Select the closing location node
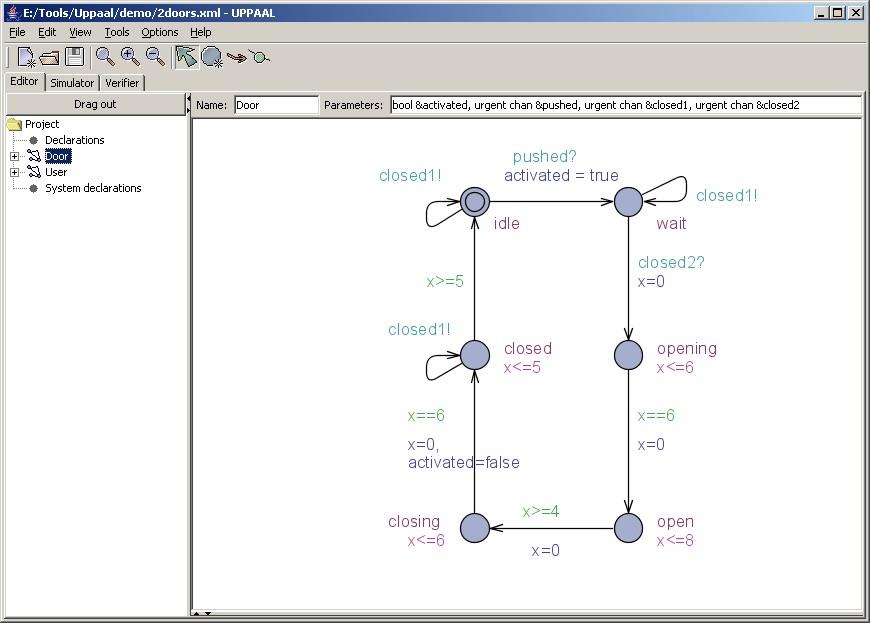 point(475,528)
